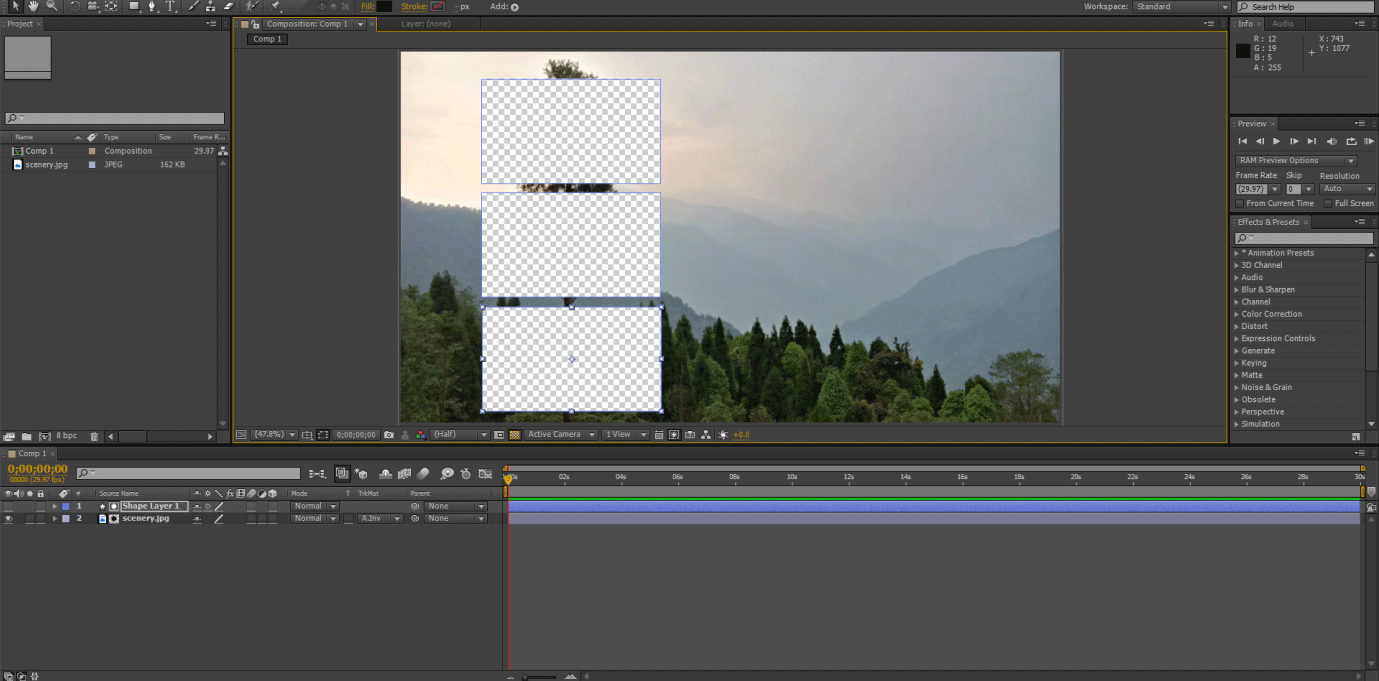
Task: Select the Layer (none) viewer tab
Action: pyautogui.click(x=426, y=23)
